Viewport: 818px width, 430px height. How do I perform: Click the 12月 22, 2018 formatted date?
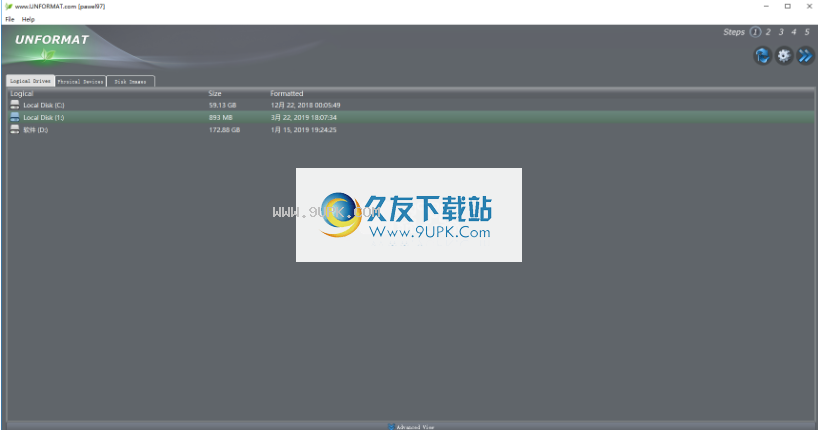[305, 105]
